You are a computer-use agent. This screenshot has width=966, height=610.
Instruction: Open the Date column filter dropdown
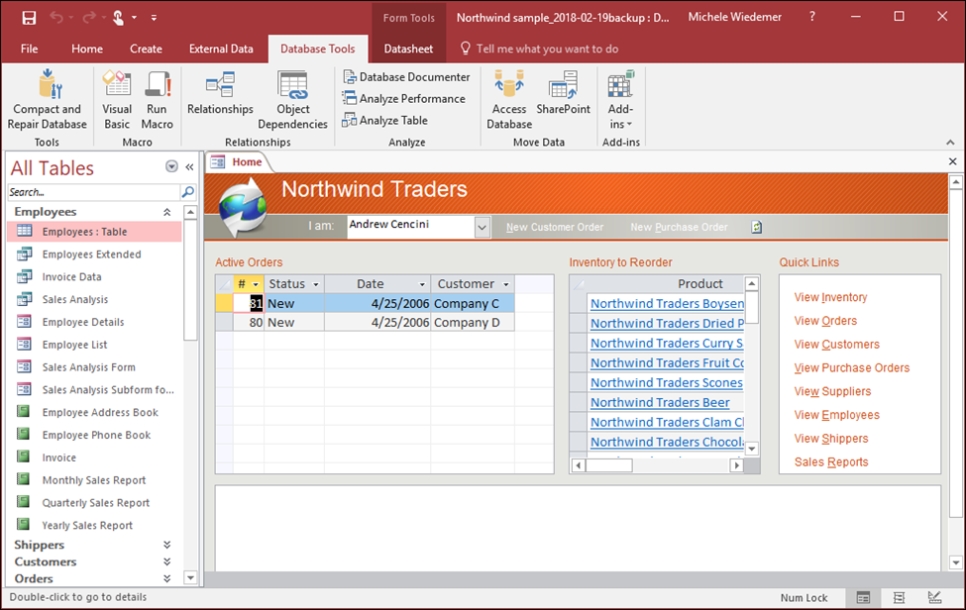422,284
